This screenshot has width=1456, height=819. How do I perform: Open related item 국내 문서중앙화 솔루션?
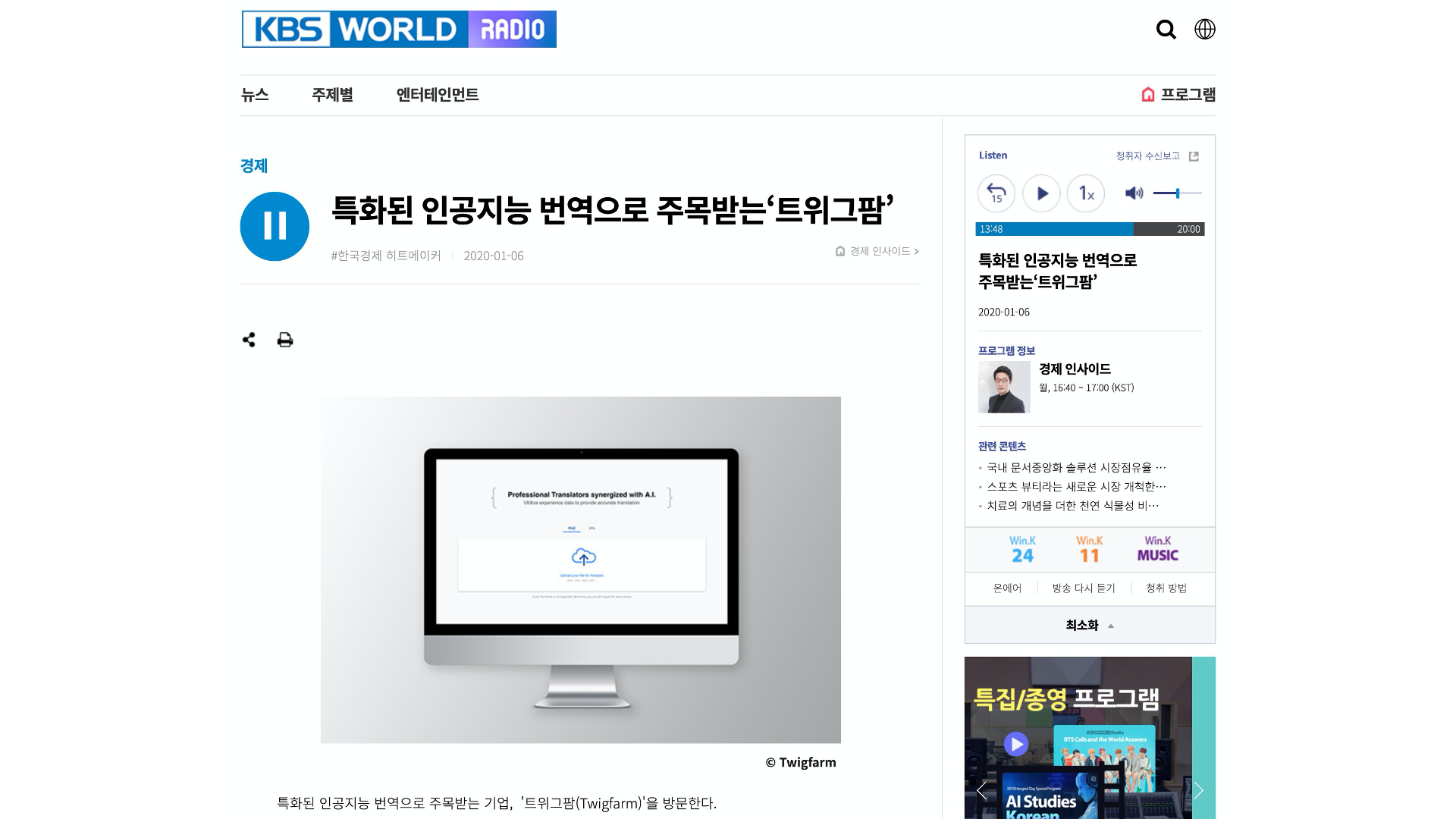(1076, 468)
